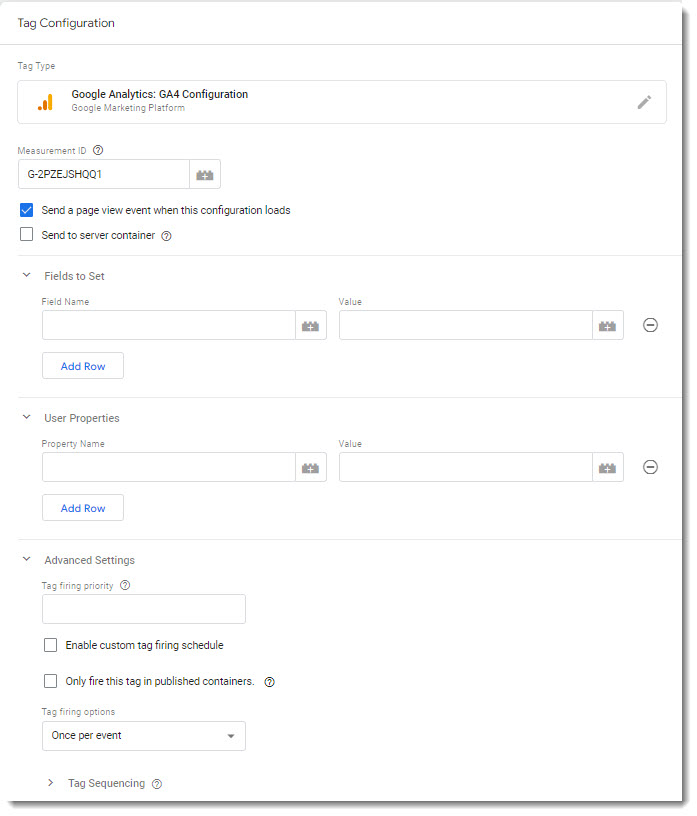Enable custom tag firing schedule checkbox
The height and width of the screenshot is (816, 697).
tap(51, 646)
